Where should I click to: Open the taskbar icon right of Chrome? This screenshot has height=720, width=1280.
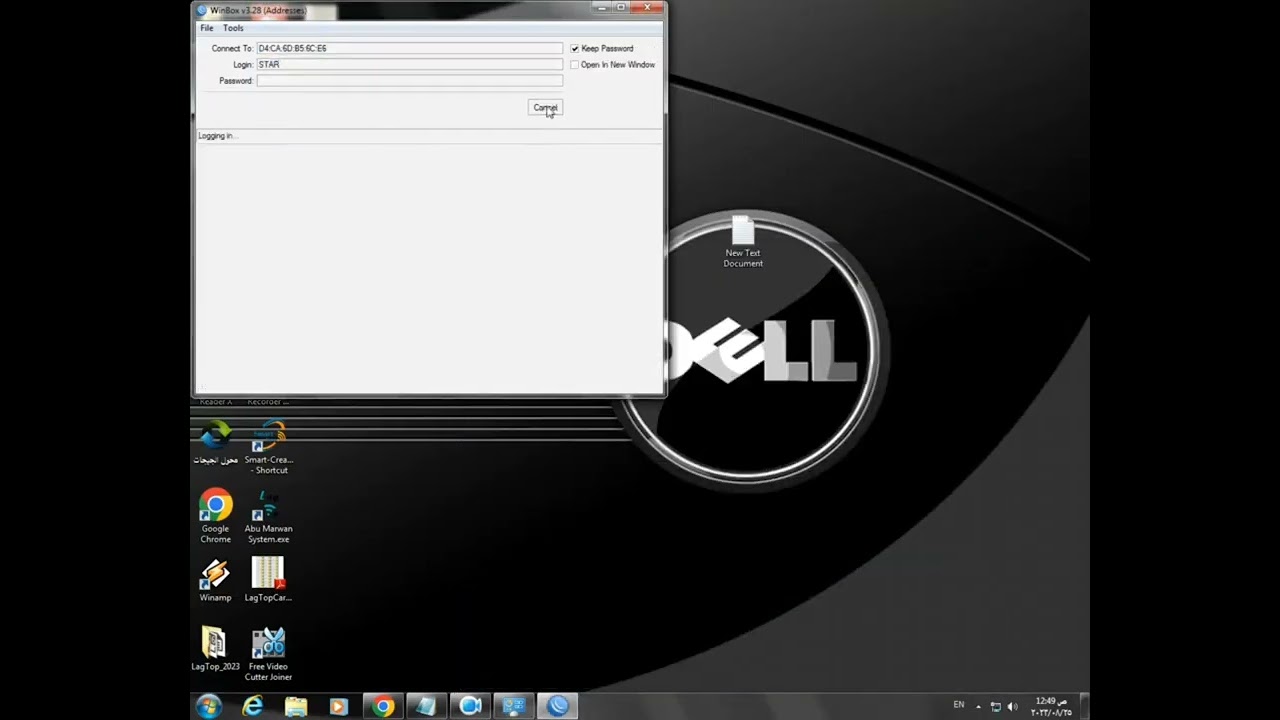[x=426, y=706]
